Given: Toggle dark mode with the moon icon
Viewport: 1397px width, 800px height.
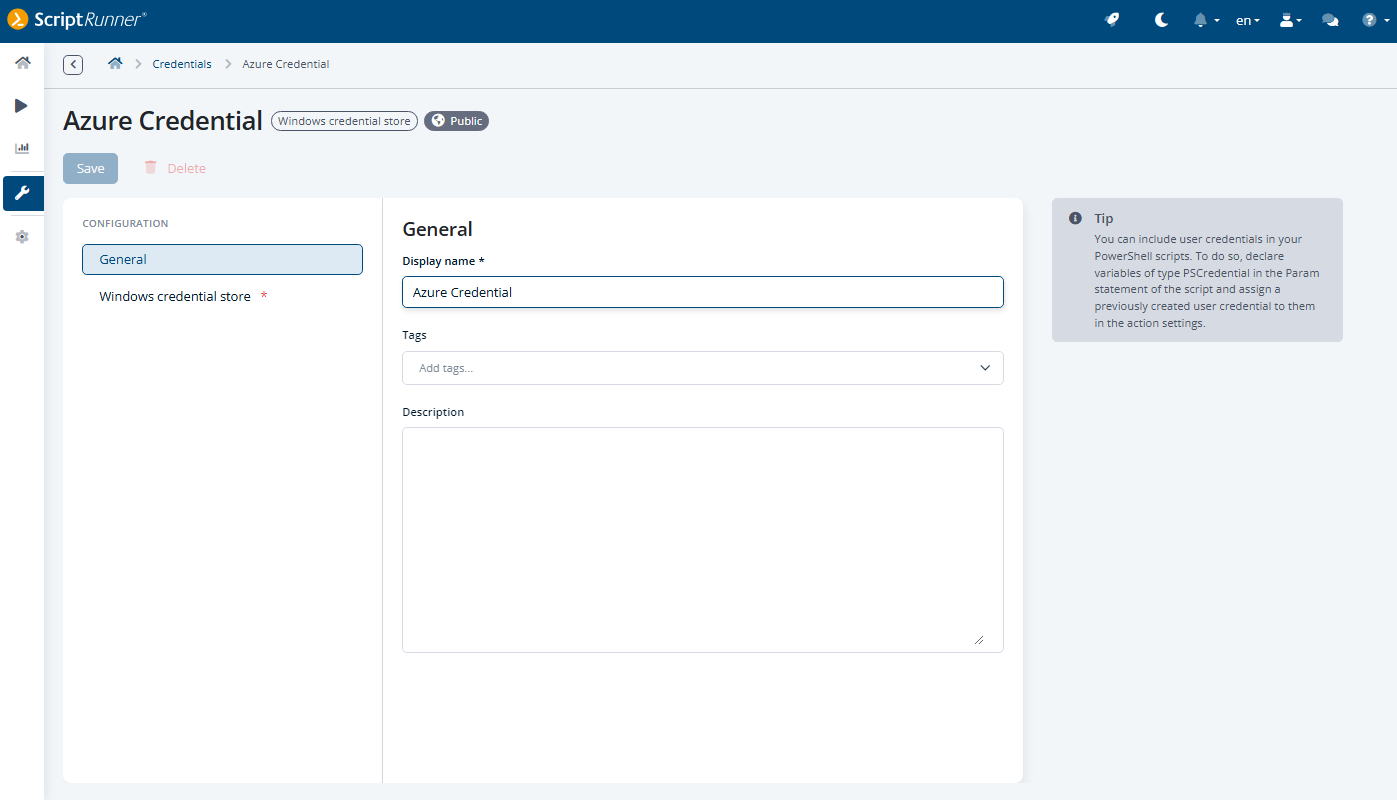Looking at the screenshot, I should click(x=1161, y=20).
